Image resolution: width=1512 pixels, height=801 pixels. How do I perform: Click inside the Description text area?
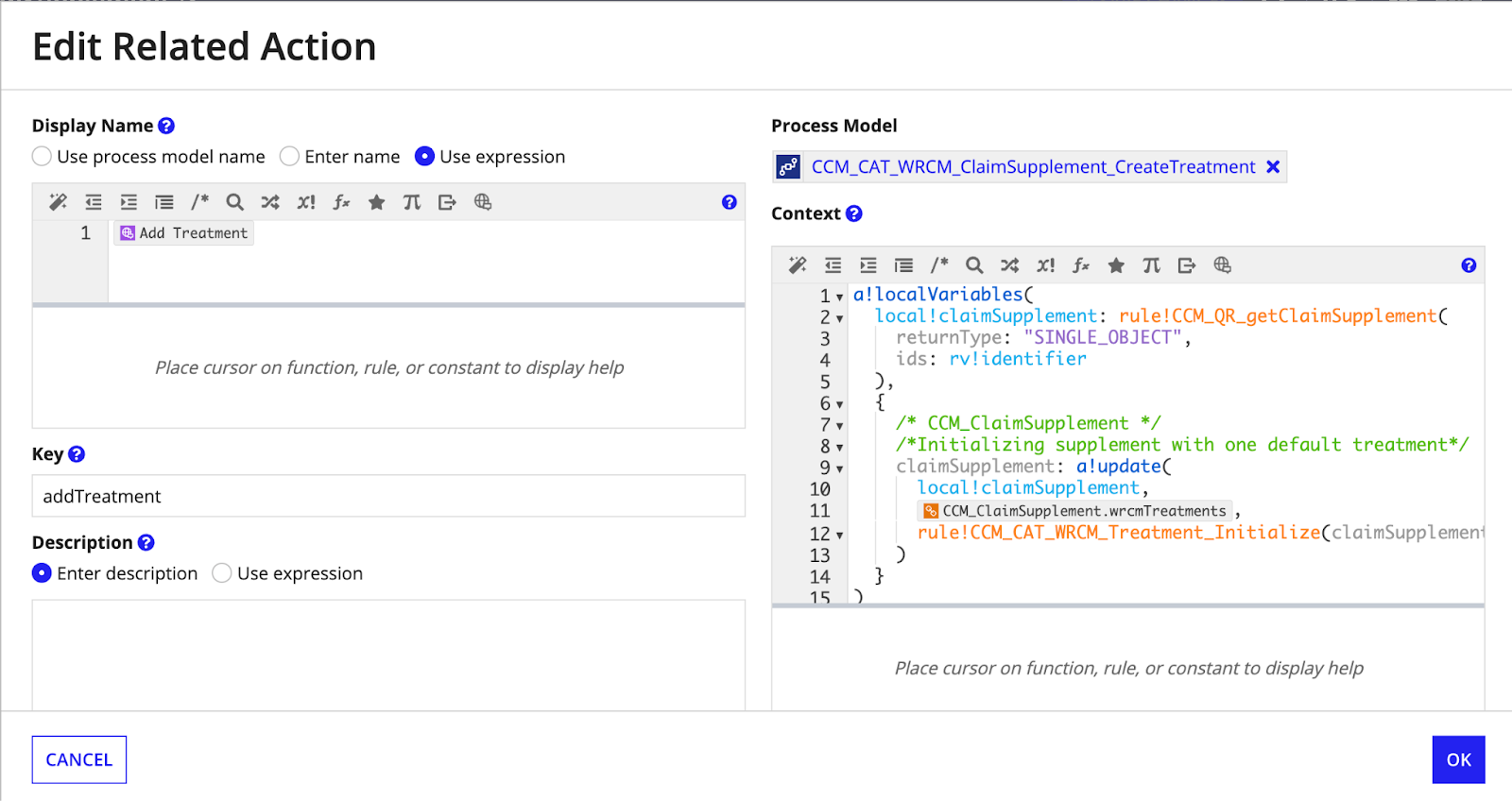tap(388, 655)
